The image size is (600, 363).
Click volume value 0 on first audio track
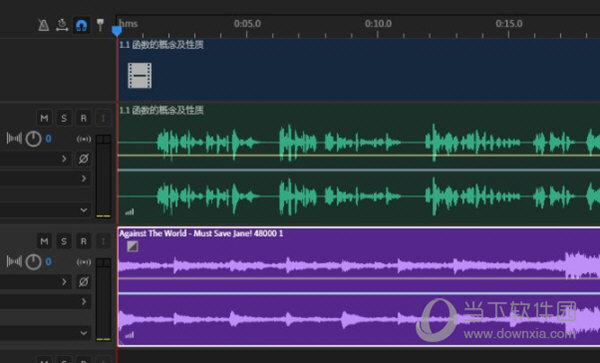[48, 138]
